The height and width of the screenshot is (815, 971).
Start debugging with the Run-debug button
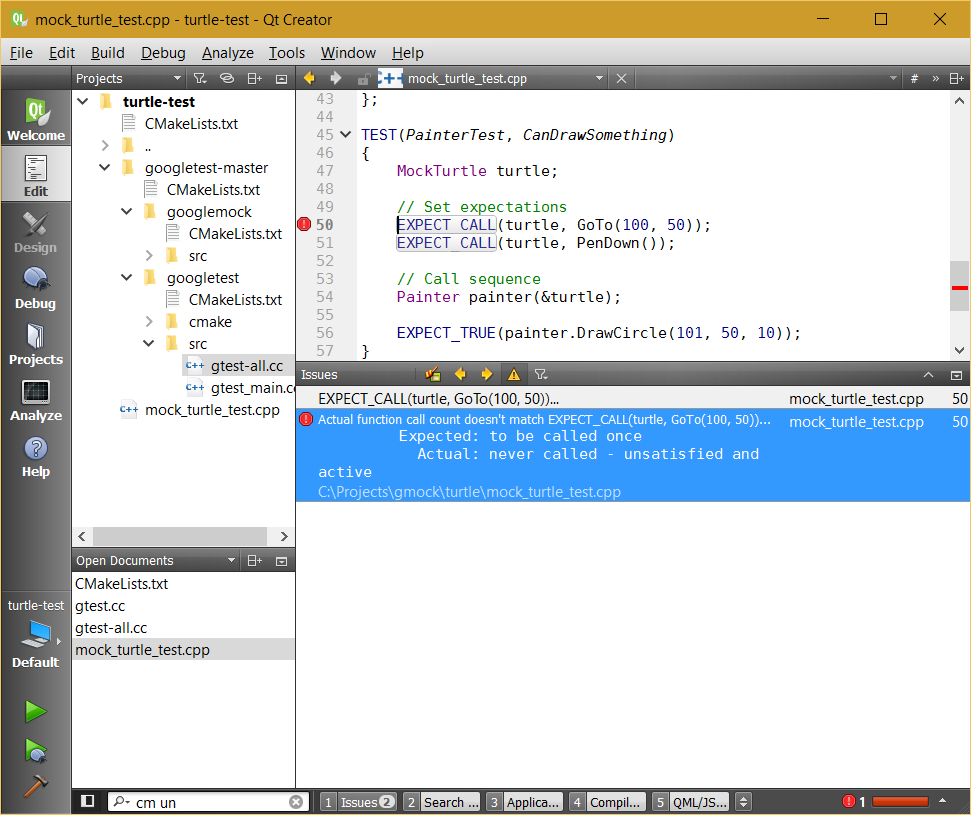coord(36,751)
